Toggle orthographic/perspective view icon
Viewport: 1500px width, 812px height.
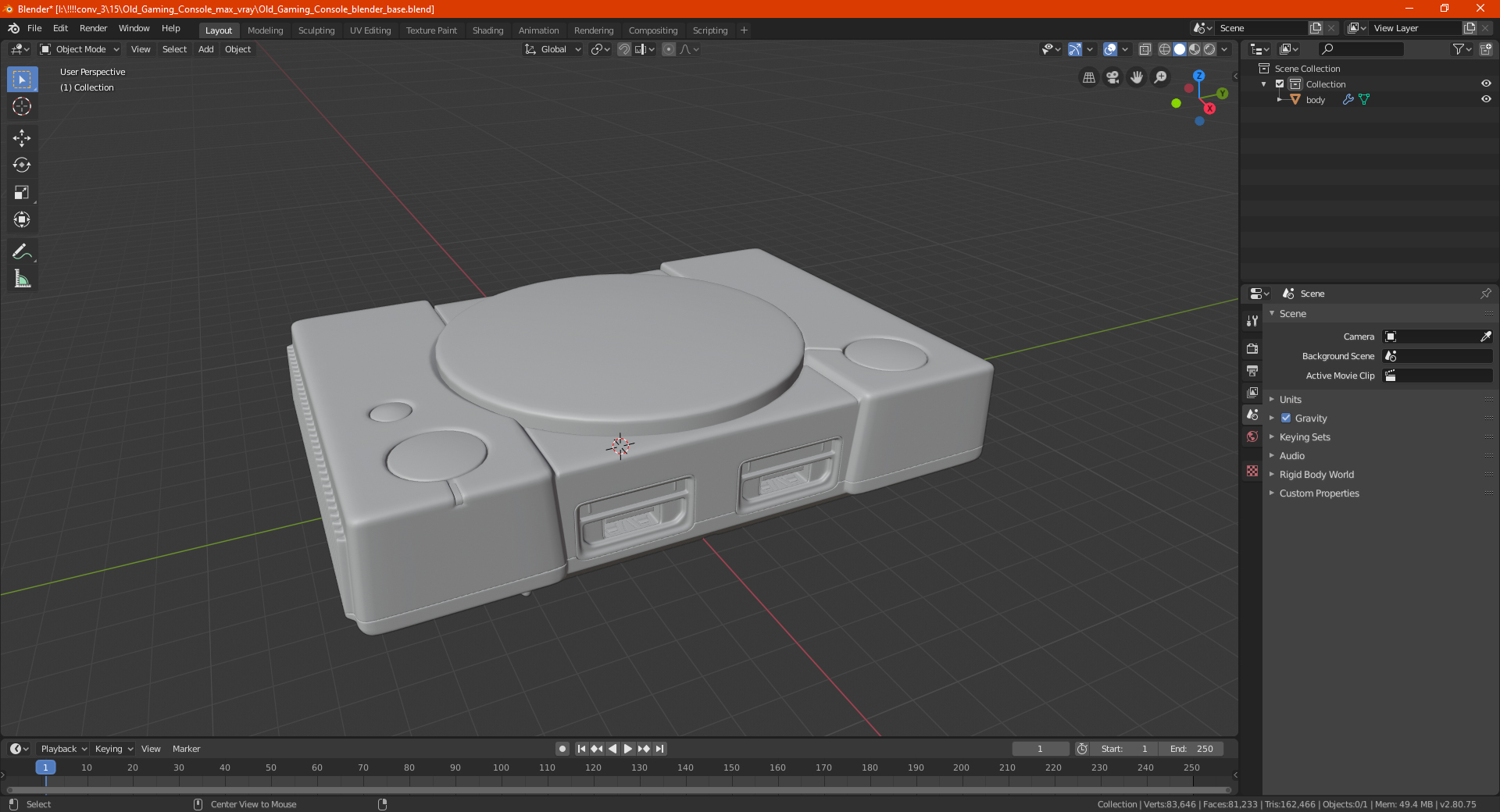(x=1088, y=77)
